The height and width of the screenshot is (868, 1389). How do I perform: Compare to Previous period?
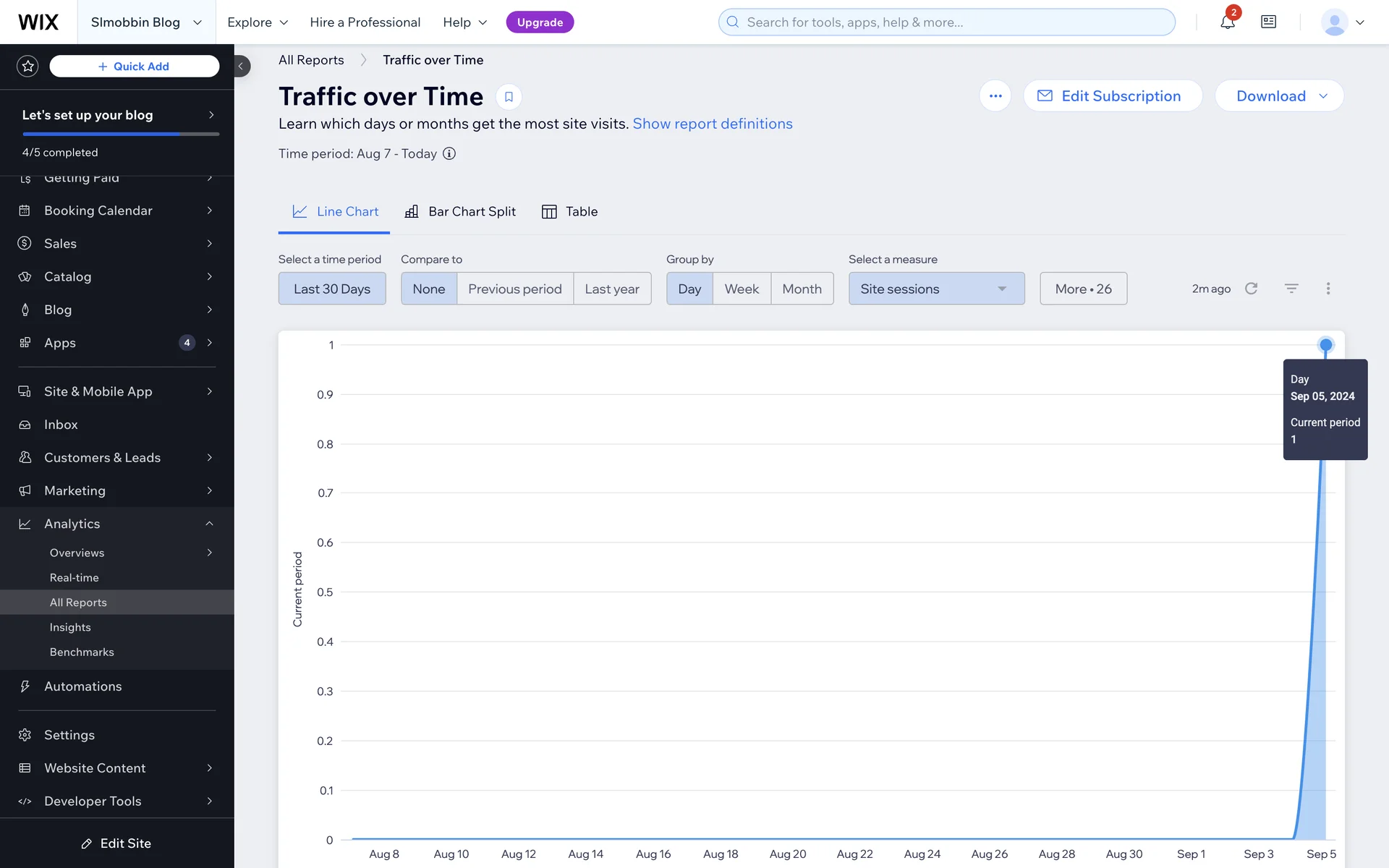click(x=514, y=289)
